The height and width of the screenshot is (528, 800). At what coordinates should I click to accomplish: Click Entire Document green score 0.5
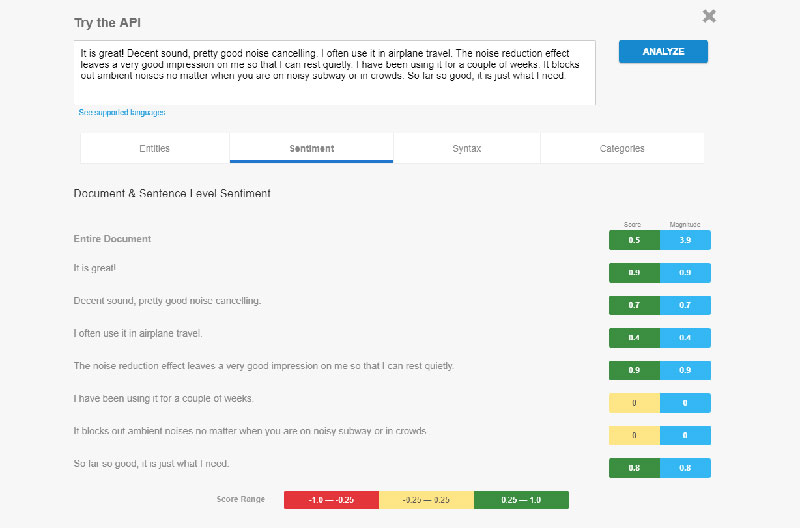coord(634,240)
